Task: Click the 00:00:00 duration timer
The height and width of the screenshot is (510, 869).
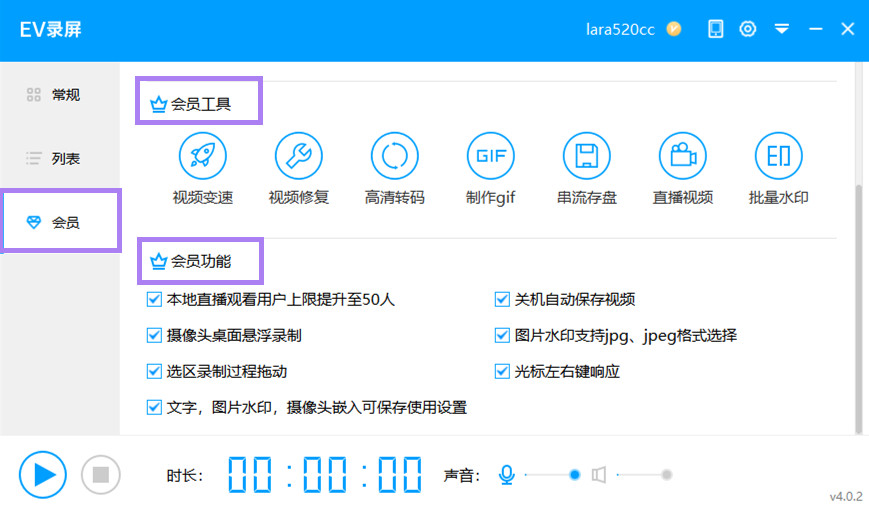Action: tap(325, 475)
